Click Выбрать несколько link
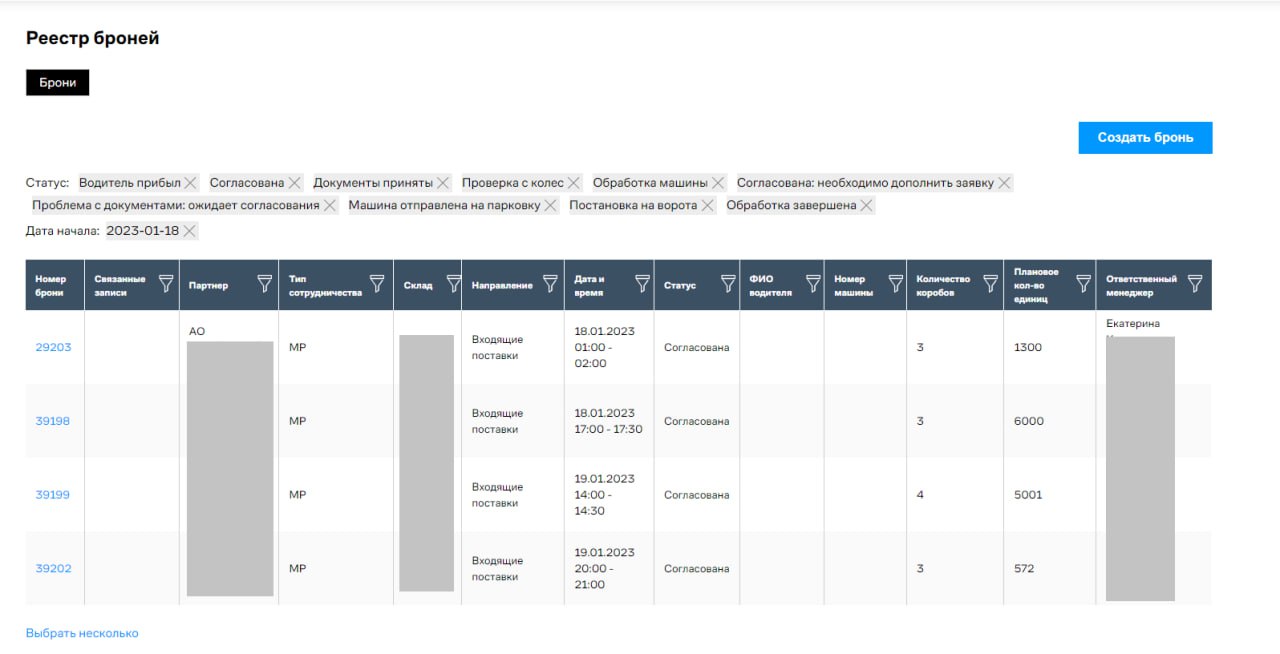Screen dimensions: 1280x654 82,633
